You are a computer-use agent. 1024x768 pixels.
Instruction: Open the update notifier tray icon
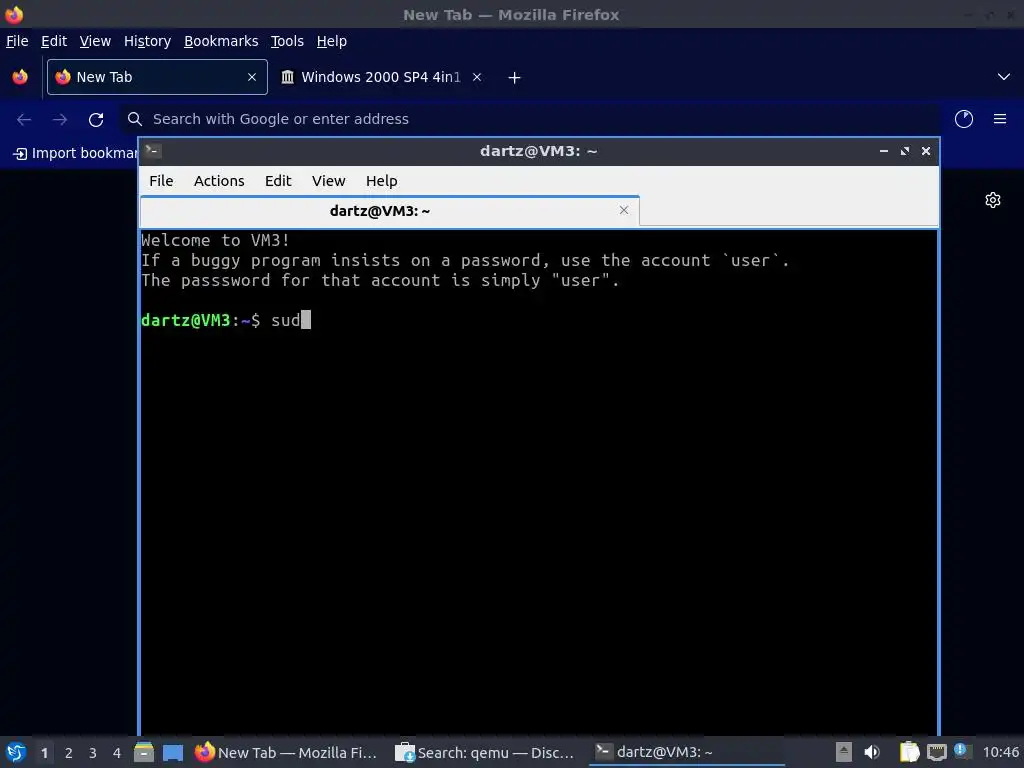(x=962, y=750)
